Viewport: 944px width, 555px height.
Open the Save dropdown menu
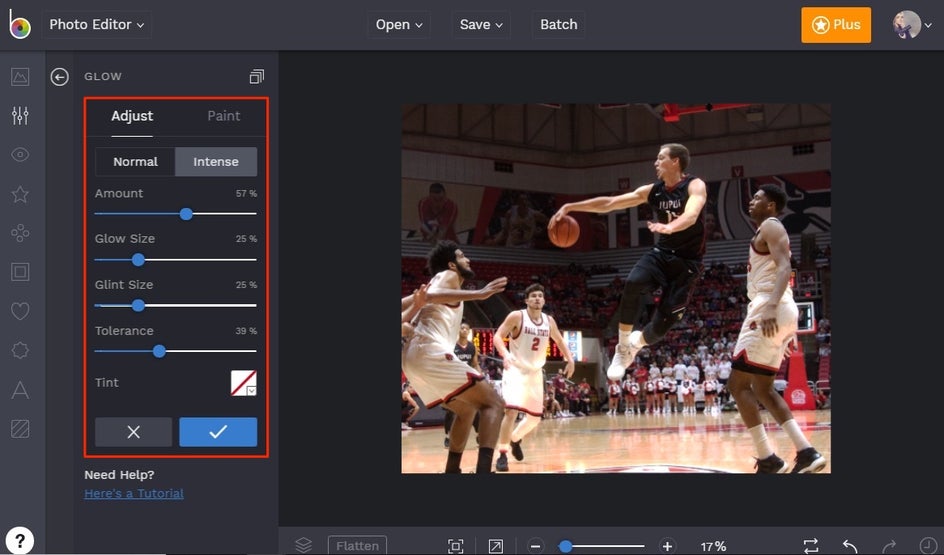(481, 25)
